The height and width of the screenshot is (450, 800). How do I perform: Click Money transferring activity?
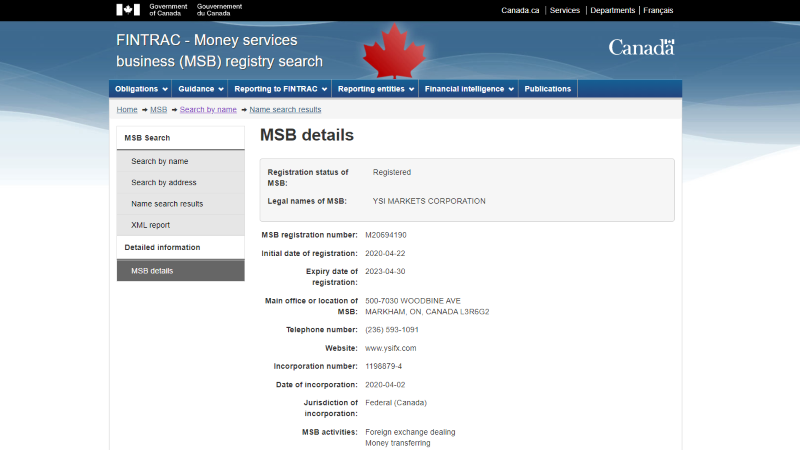pyautogui.click(x=398, y=443)
